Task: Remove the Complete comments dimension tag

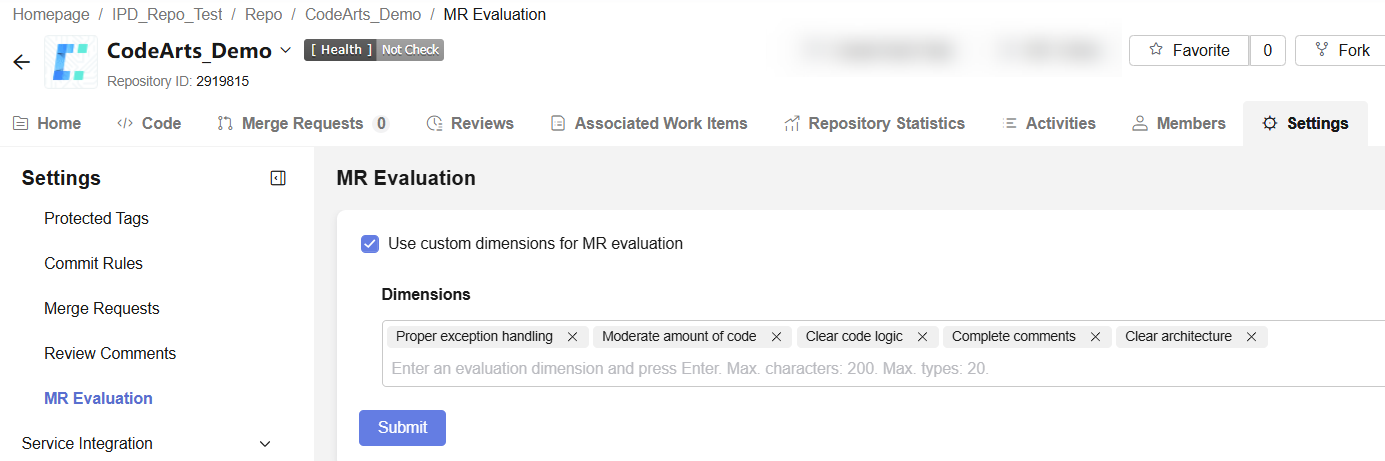Action: click(x=1095, y=337)
